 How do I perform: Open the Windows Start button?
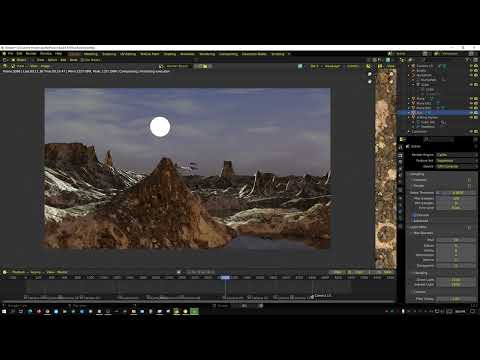tap(4, 311)
